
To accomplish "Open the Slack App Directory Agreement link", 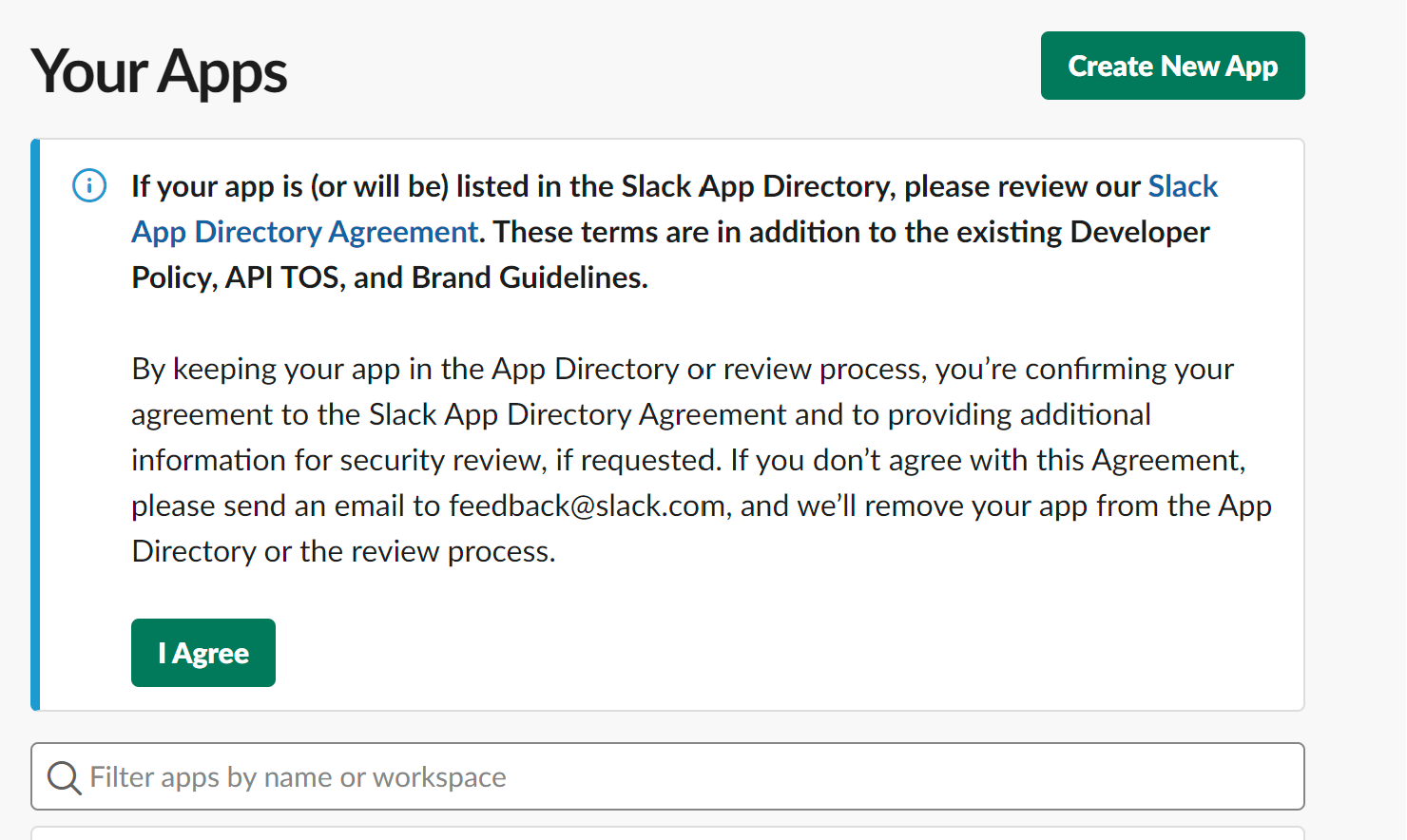I will pos(304,232).
